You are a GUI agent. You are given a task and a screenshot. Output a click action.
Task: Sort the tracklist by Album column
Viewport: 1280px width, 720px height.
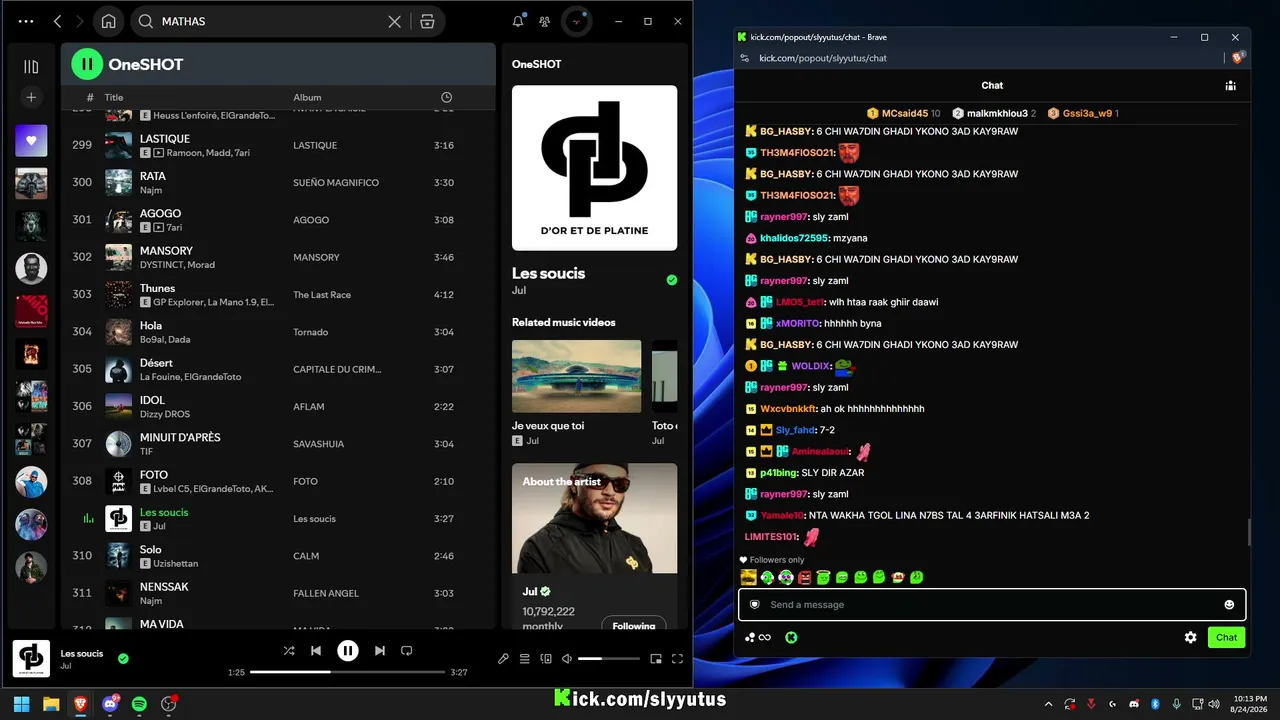click(x=307, y=97)
